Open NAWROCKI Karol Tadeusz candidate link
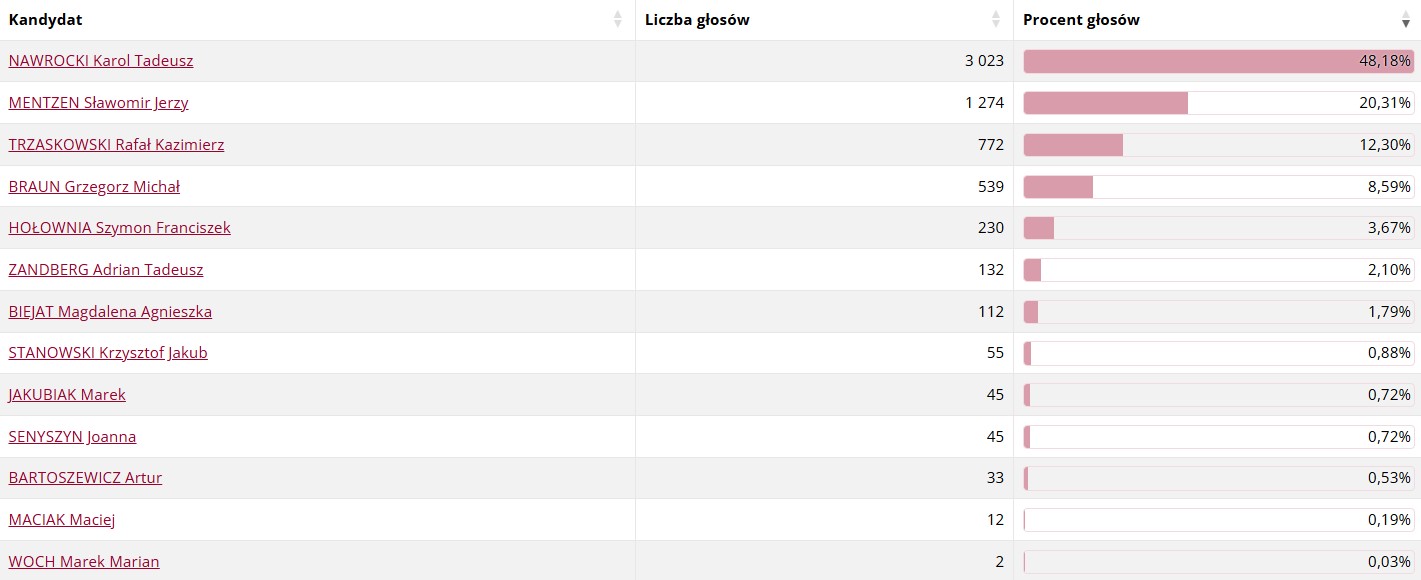Image resolution: width=1421 pixels, height=580 pixels. [x=101, y=61]
